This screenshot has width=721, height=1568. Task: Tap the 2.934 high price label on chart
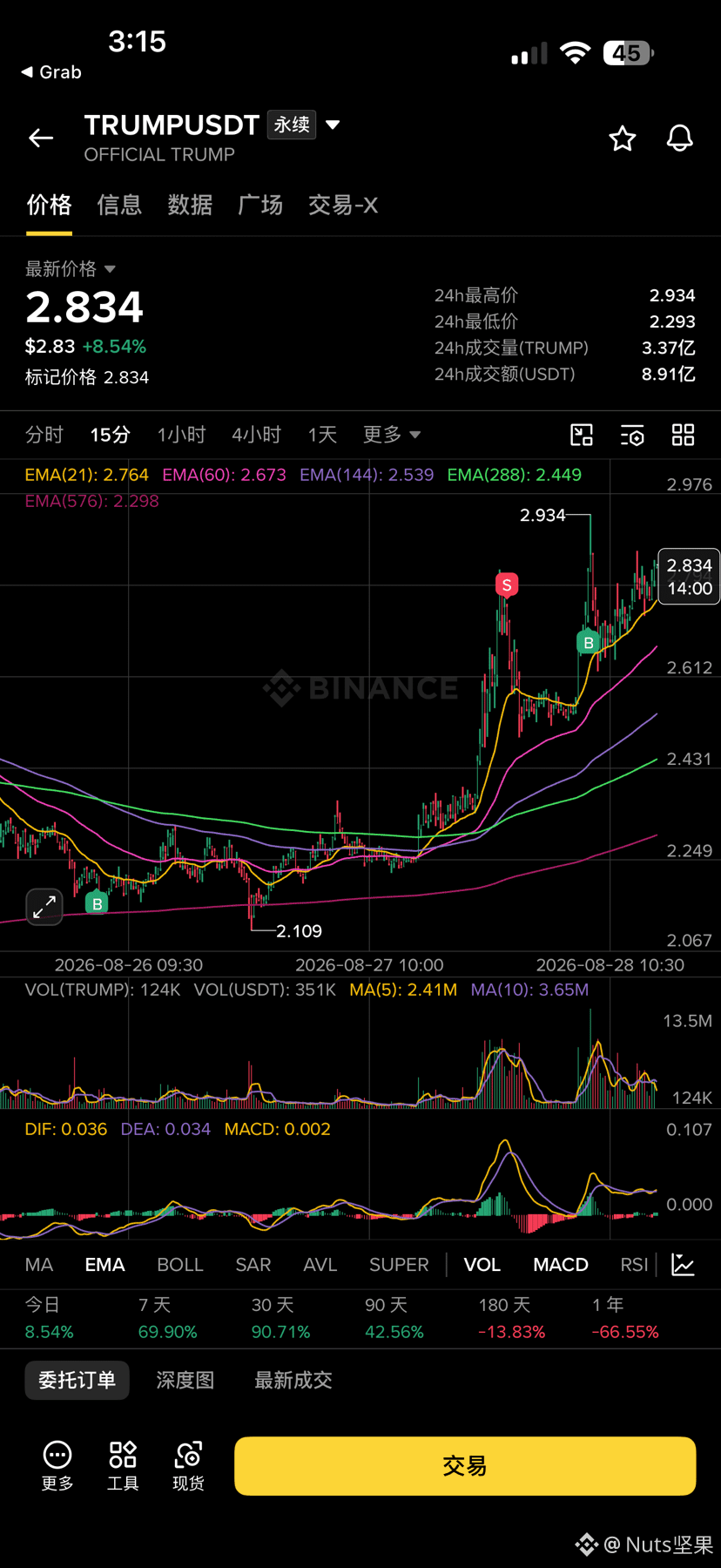tap(543, 516)
